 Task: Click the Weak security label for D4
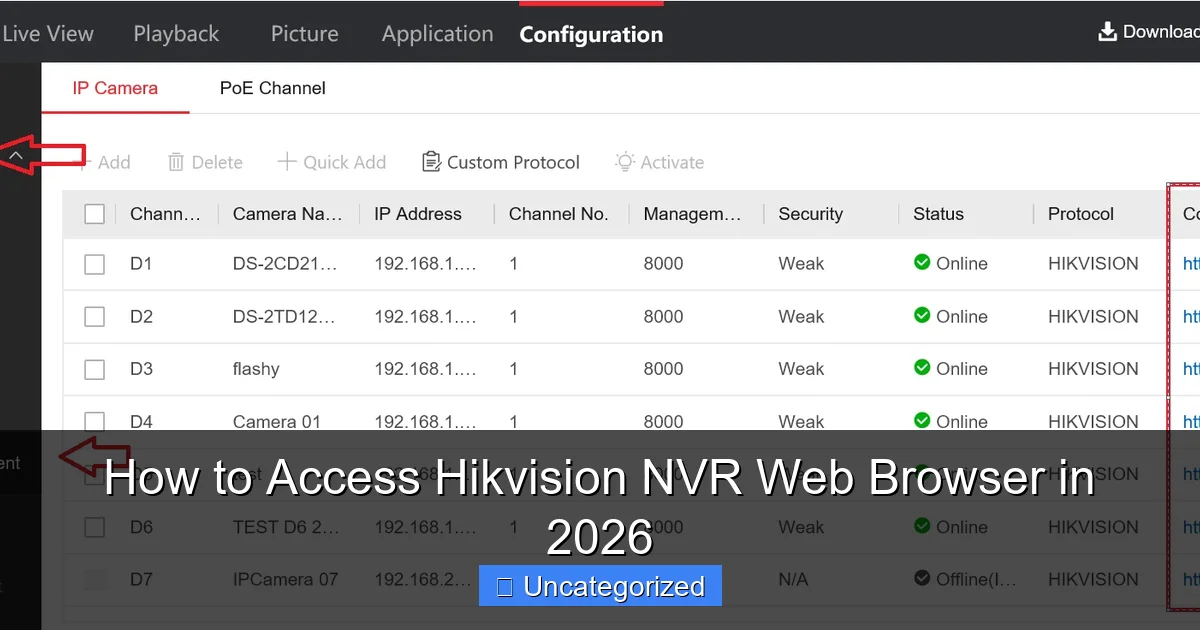[801, 421]
